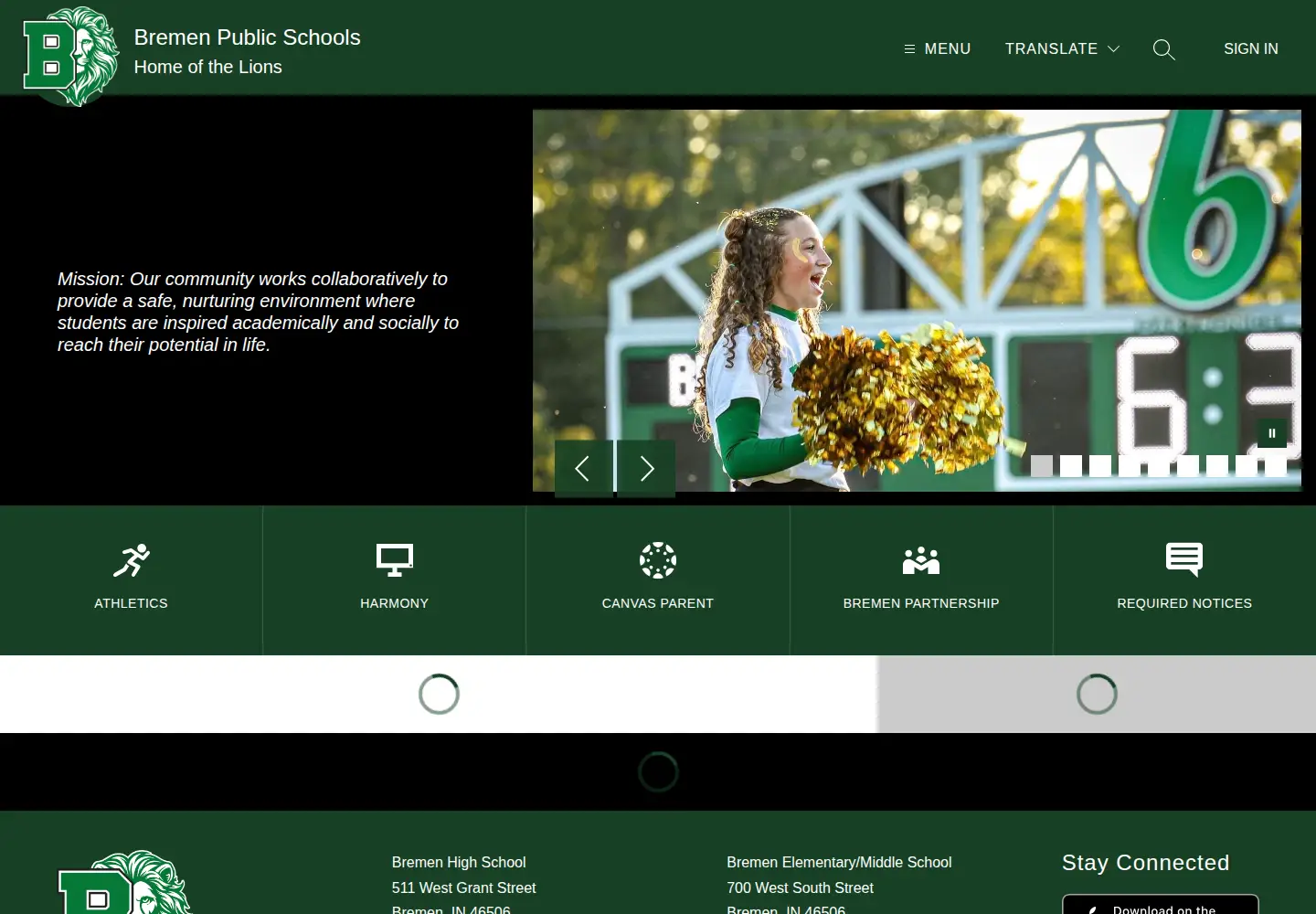Click the Mission statement text

pos(258,312)
